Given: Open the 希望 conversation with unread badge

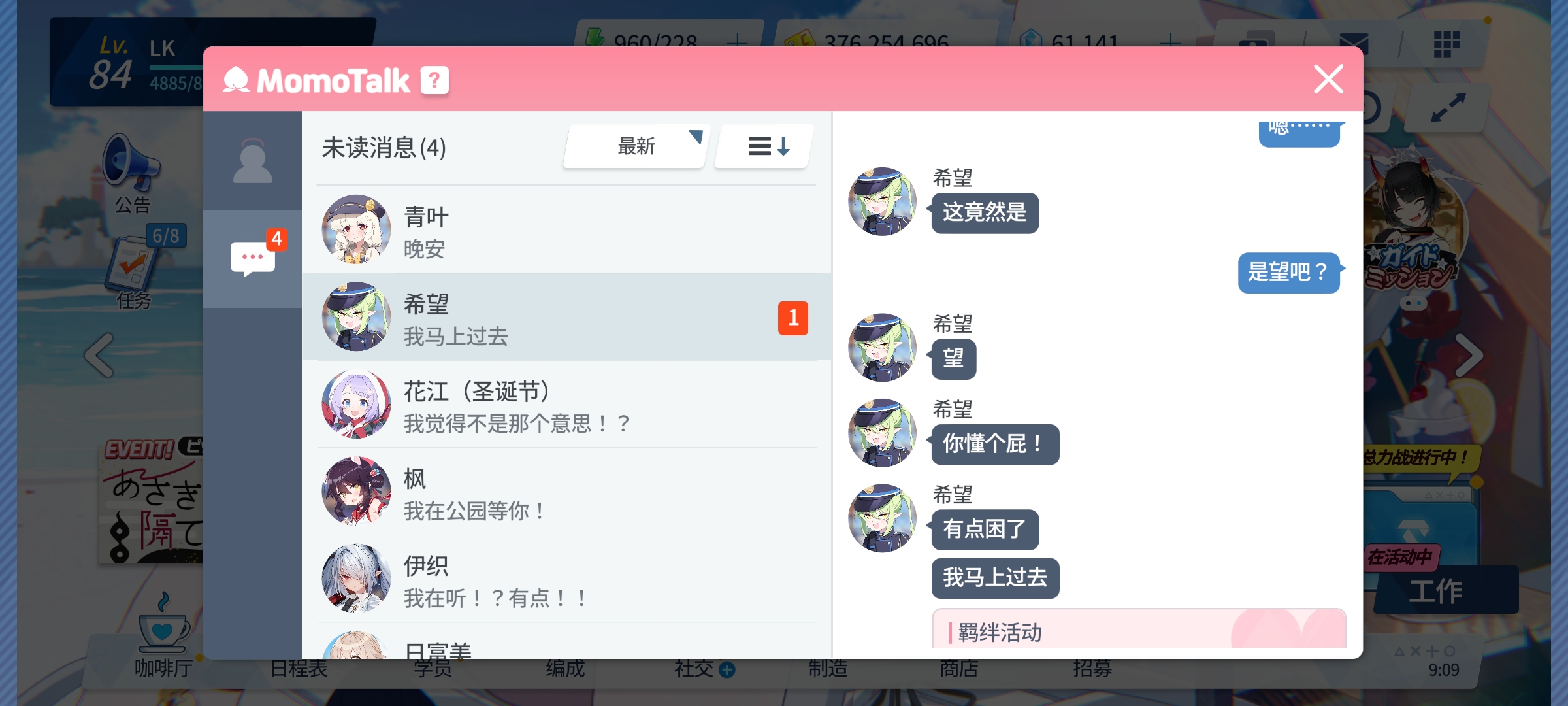Looking at the screenshot, I should 566,317.
